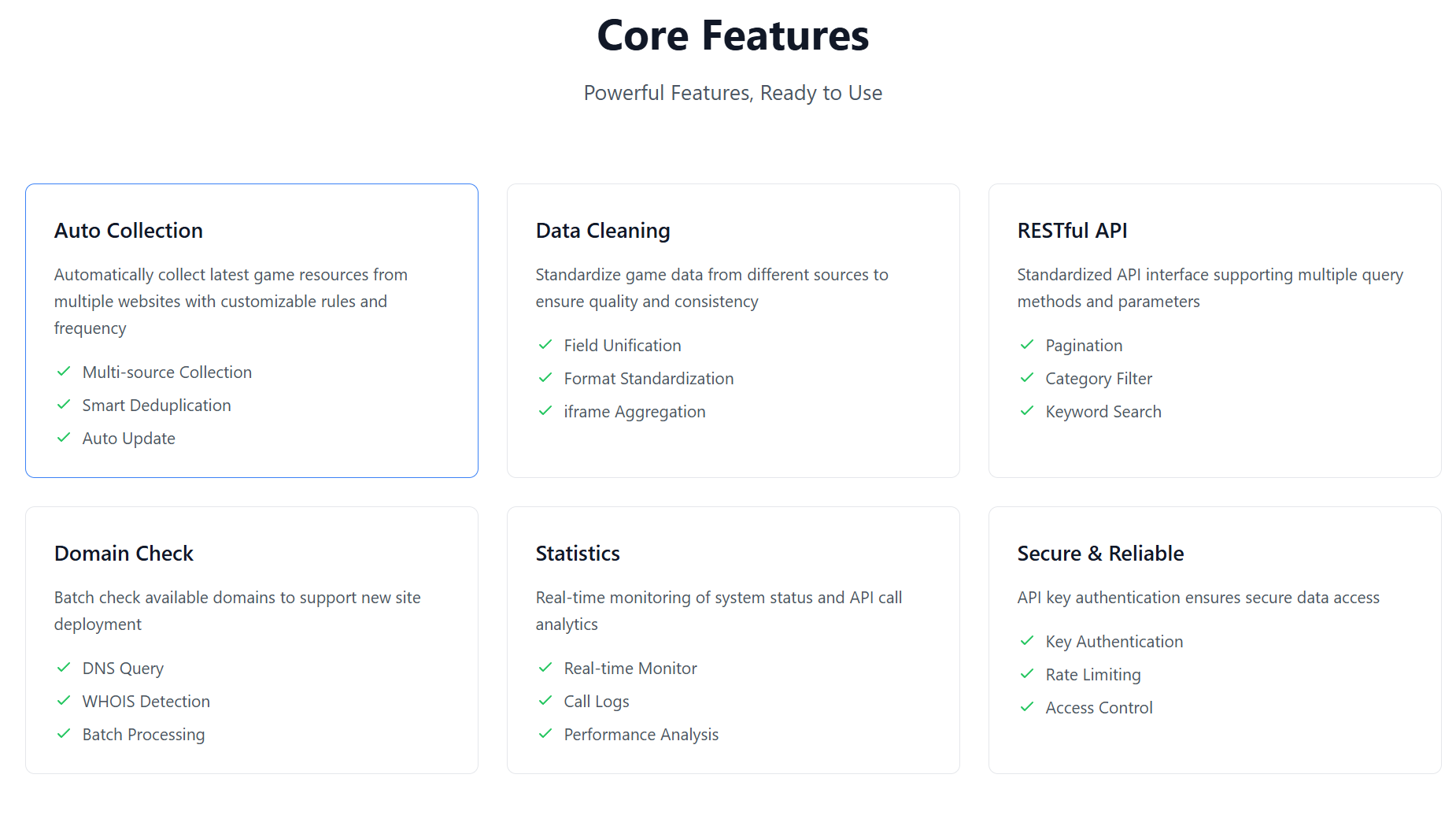Click the Rate Limiting list item

pos(1092,675)
